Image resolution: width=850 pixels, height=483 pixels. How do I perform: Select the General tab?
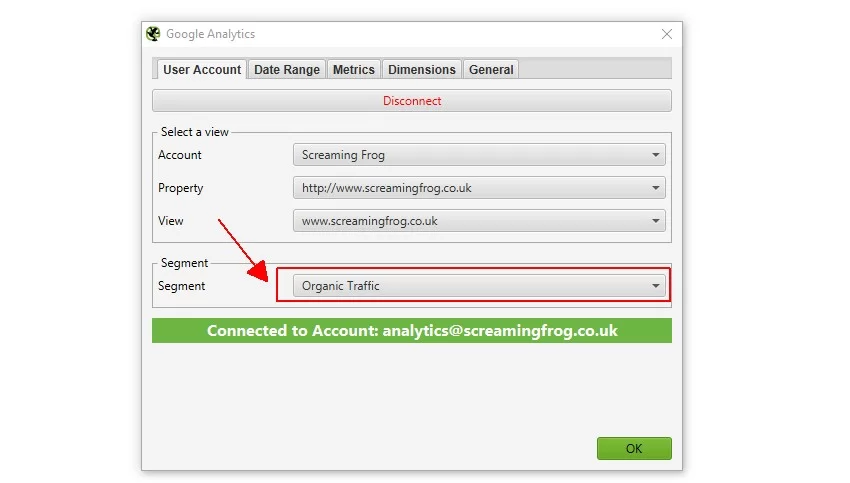[491, 69]
